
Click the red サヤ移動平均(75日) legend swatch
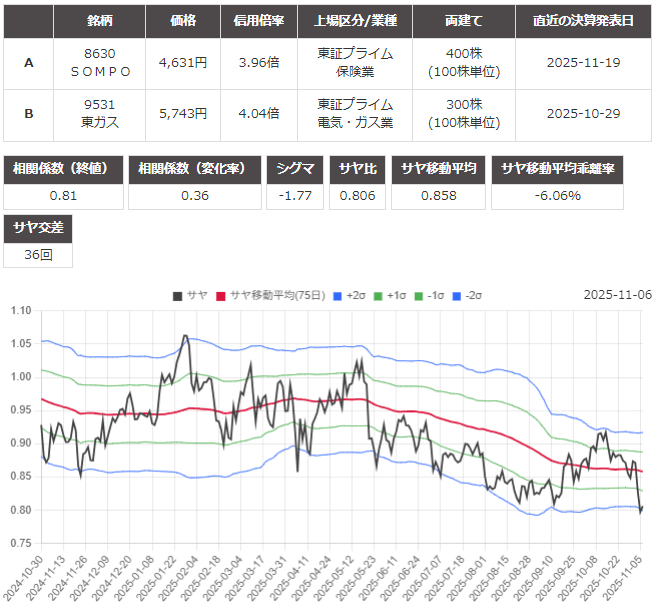tap(222, 295)
